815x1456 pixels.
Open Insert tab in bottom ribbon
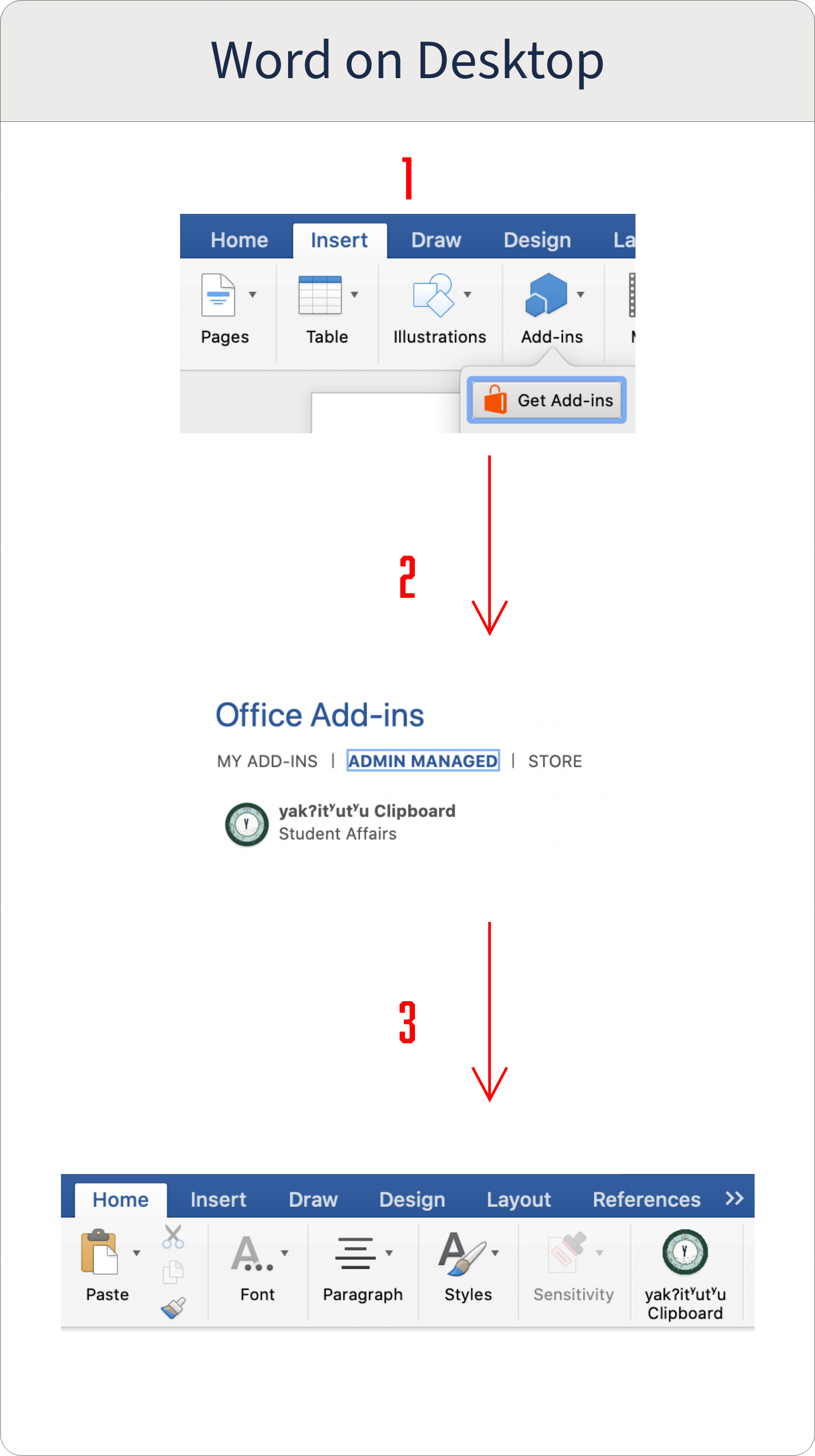[x=218, y=1199]
